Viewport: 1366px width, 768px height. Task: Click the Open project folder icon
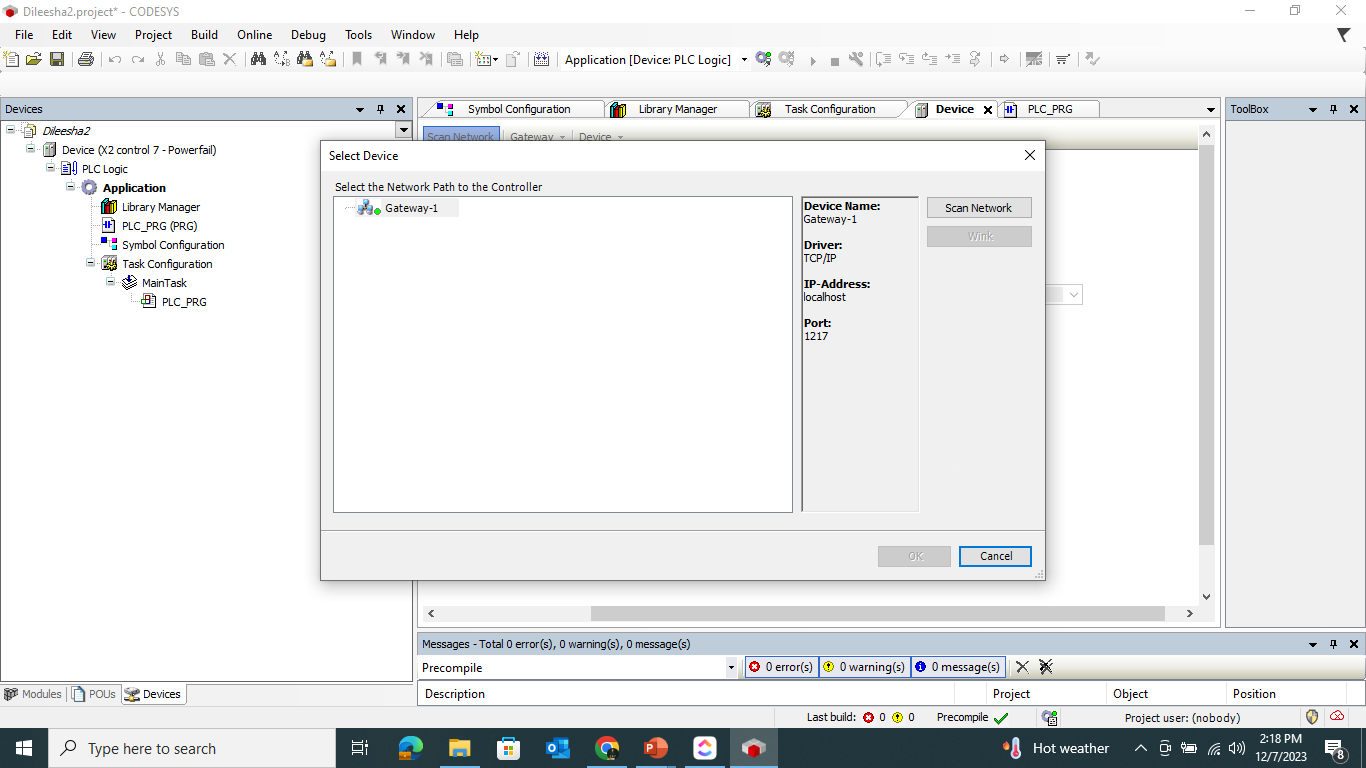tap(34, 60)
